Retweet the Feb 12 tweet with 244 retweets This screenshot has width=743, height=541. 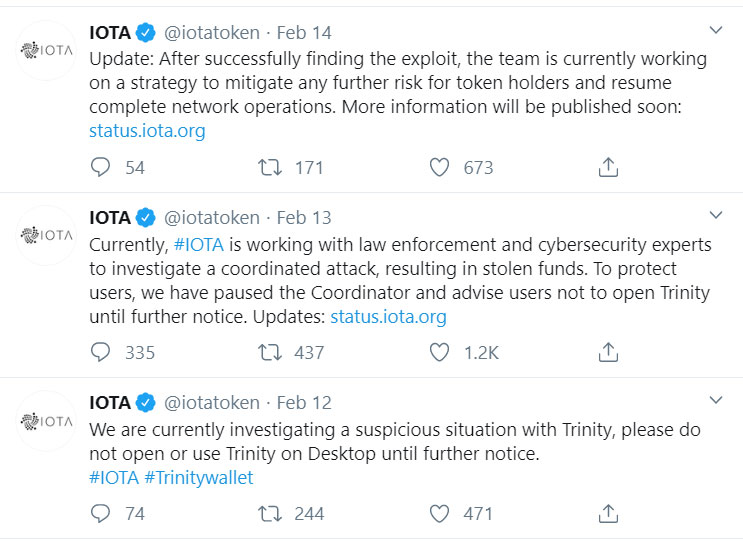coord(270,513)
